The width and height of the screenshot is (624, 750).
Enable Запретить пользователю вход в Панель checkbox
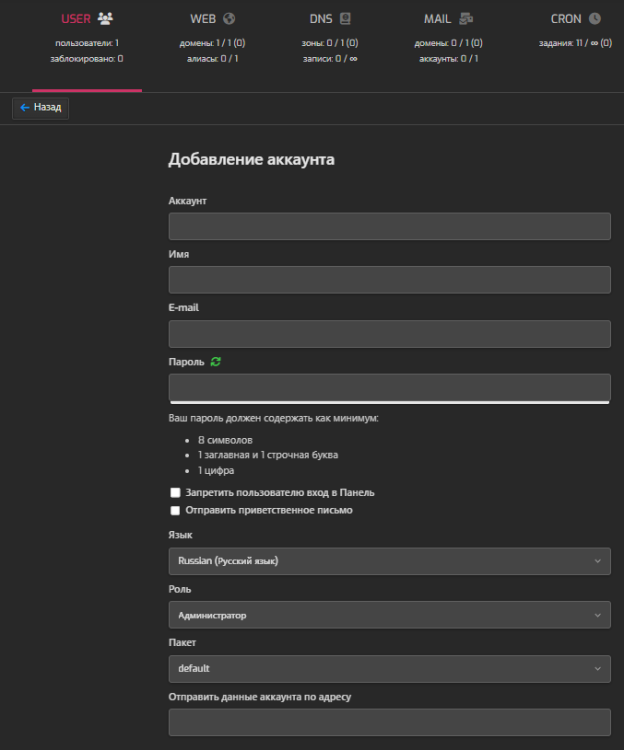(x=175, y=493)
